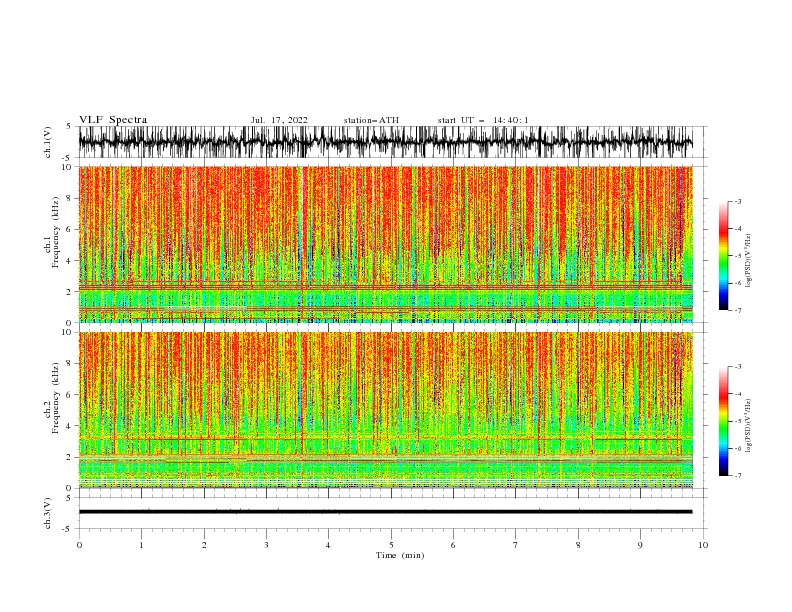The width and height of the screenshot is (792, 612).
Task: Click the ch.1 frequency axis 8 kHz tick label
Action: click(x=69, y=198)
